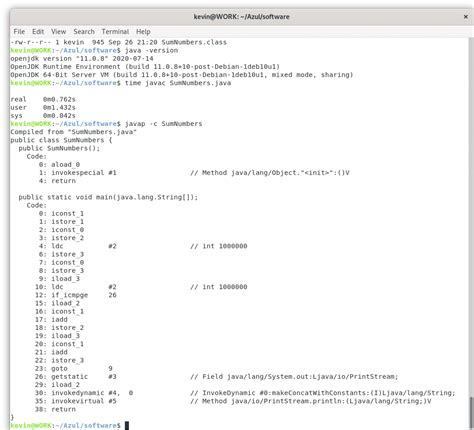Open the File menu
The height and width of the screenshot is (430, 474).
tap(19, 32)
